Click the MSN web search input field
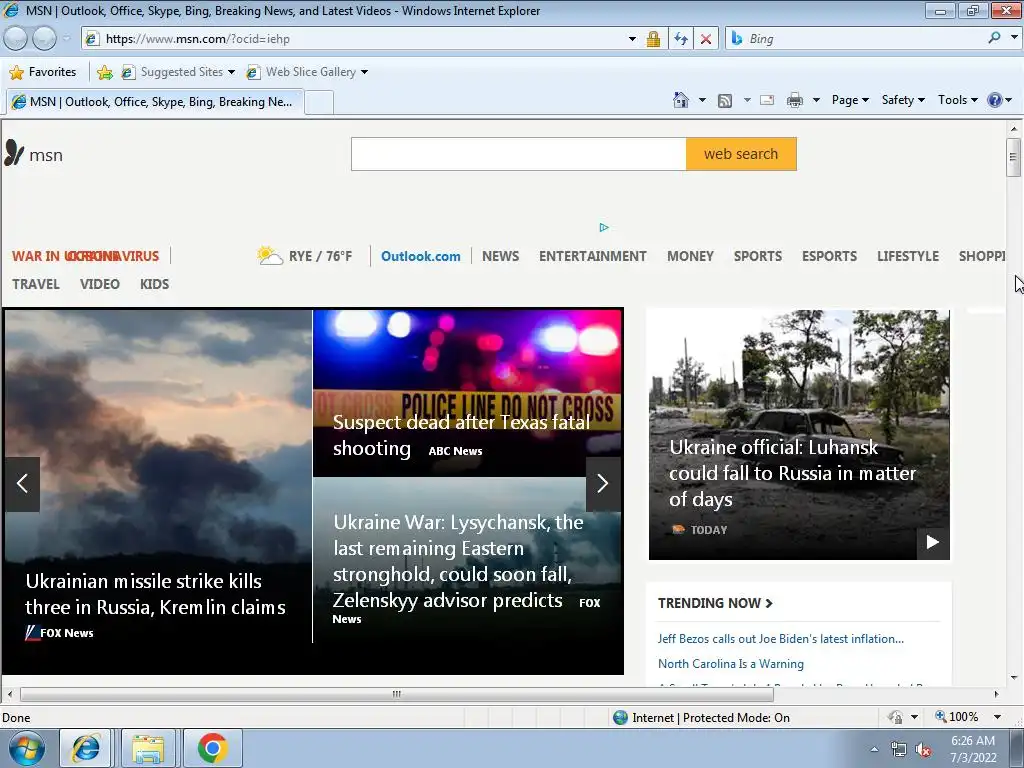The height and width of the screenshot is (768, 1024). tap(519, 154)
